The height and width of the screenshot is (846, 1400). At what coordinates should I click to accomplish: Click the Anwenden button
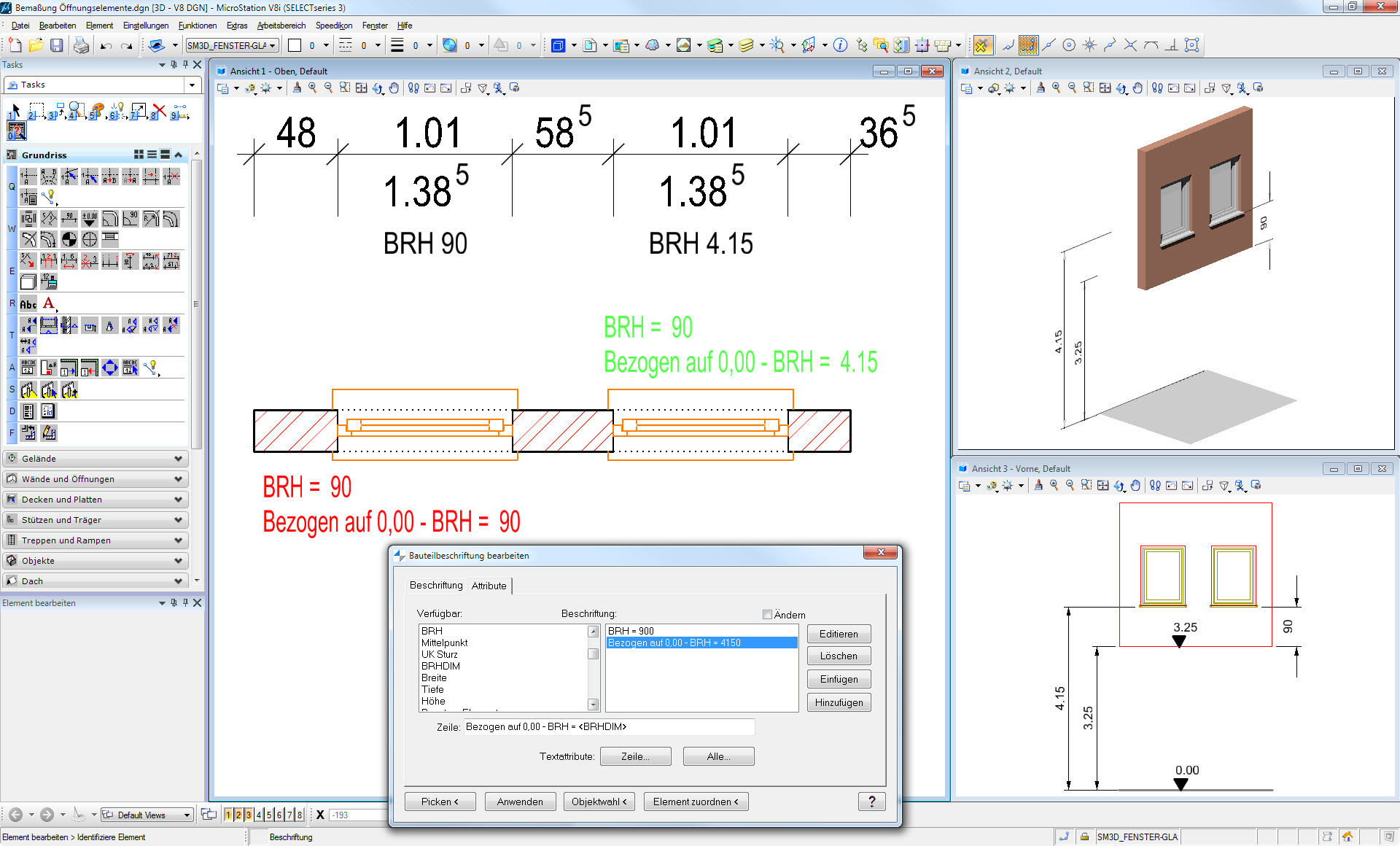520,802
